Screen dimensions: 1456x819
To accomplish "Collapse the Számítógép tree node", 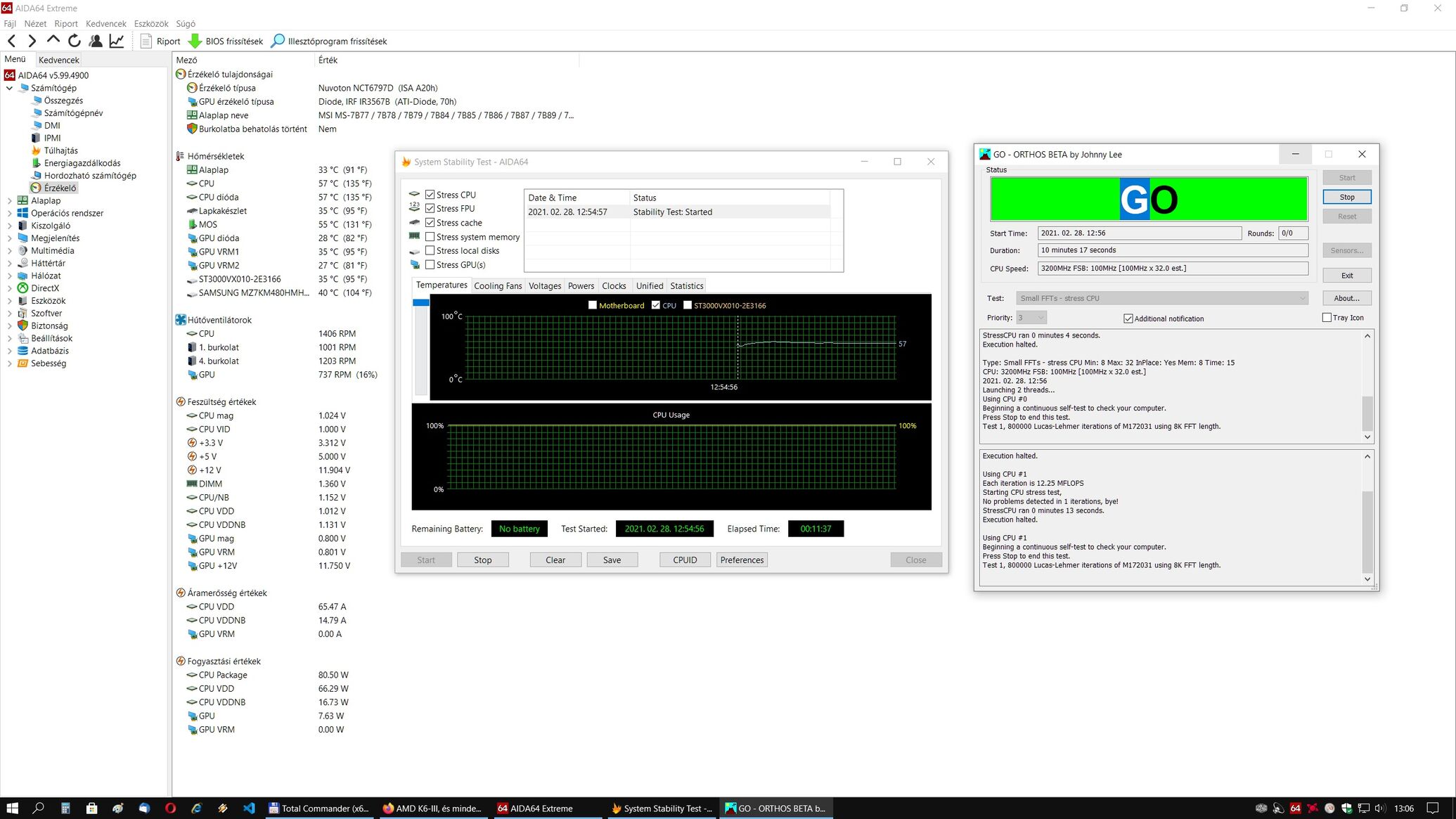I will [9, 88].
